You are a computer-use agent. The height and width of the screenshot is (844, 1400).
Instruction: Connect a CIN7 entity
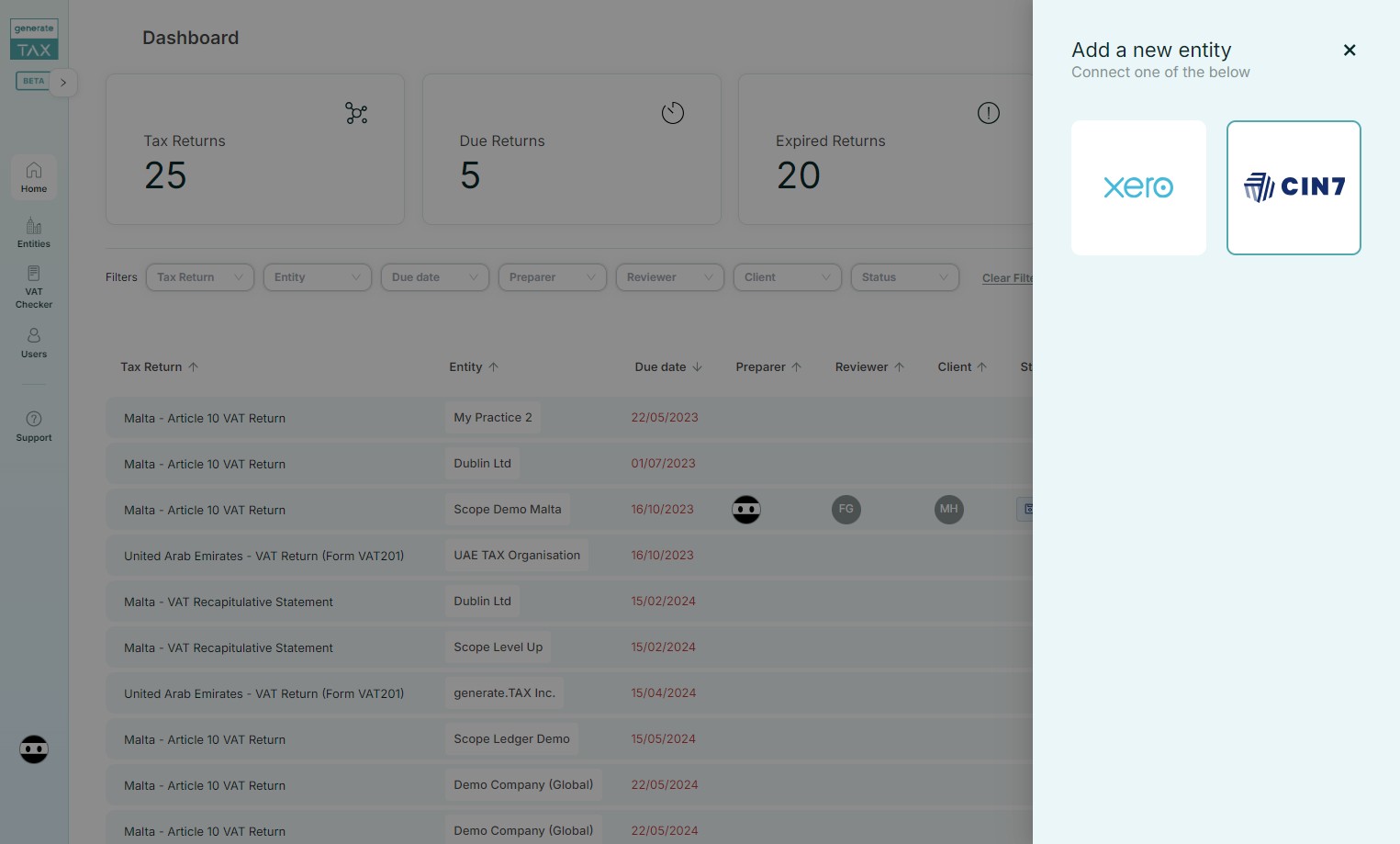(1294, 187)
